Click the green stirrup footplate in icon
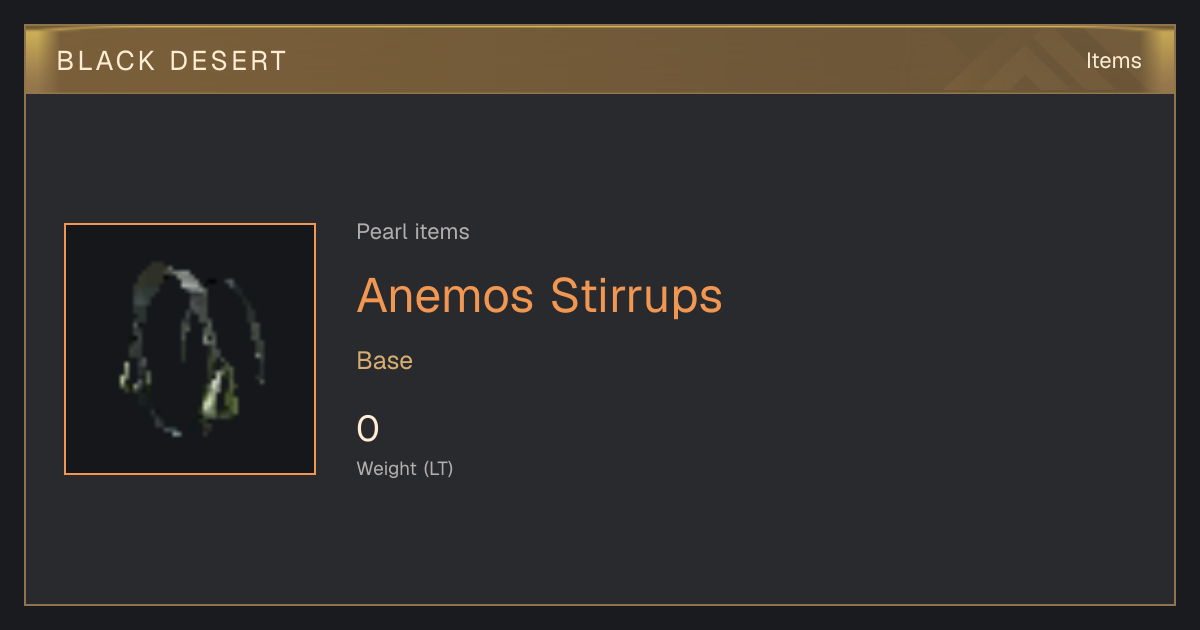Viewport: 1200px width, 630px height. point(222,394)
